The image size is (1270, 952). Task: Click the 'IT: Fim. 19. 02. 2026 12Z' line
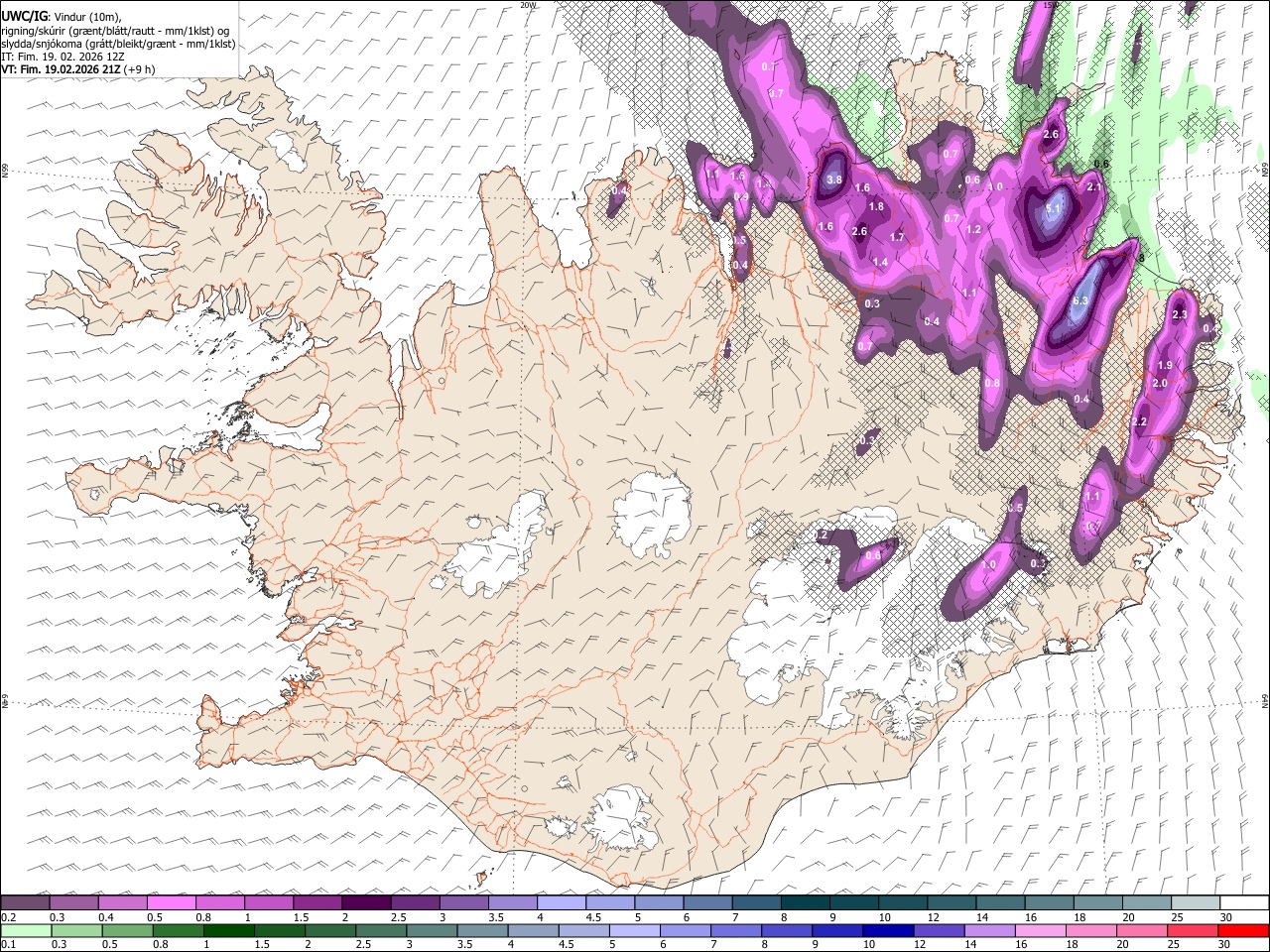click(63, 58)
